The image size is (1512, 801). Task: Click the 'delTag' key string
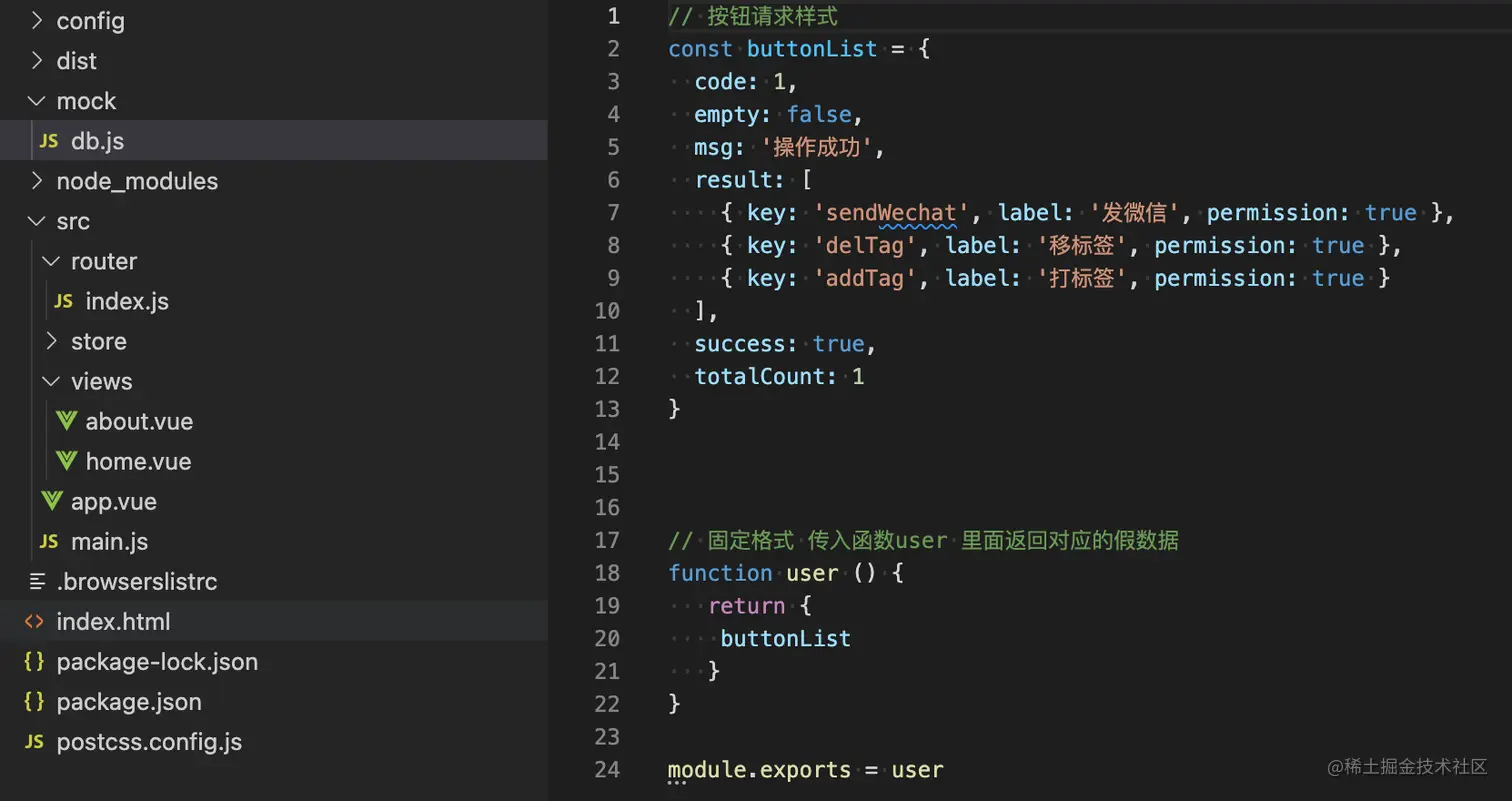pos(866,246)
